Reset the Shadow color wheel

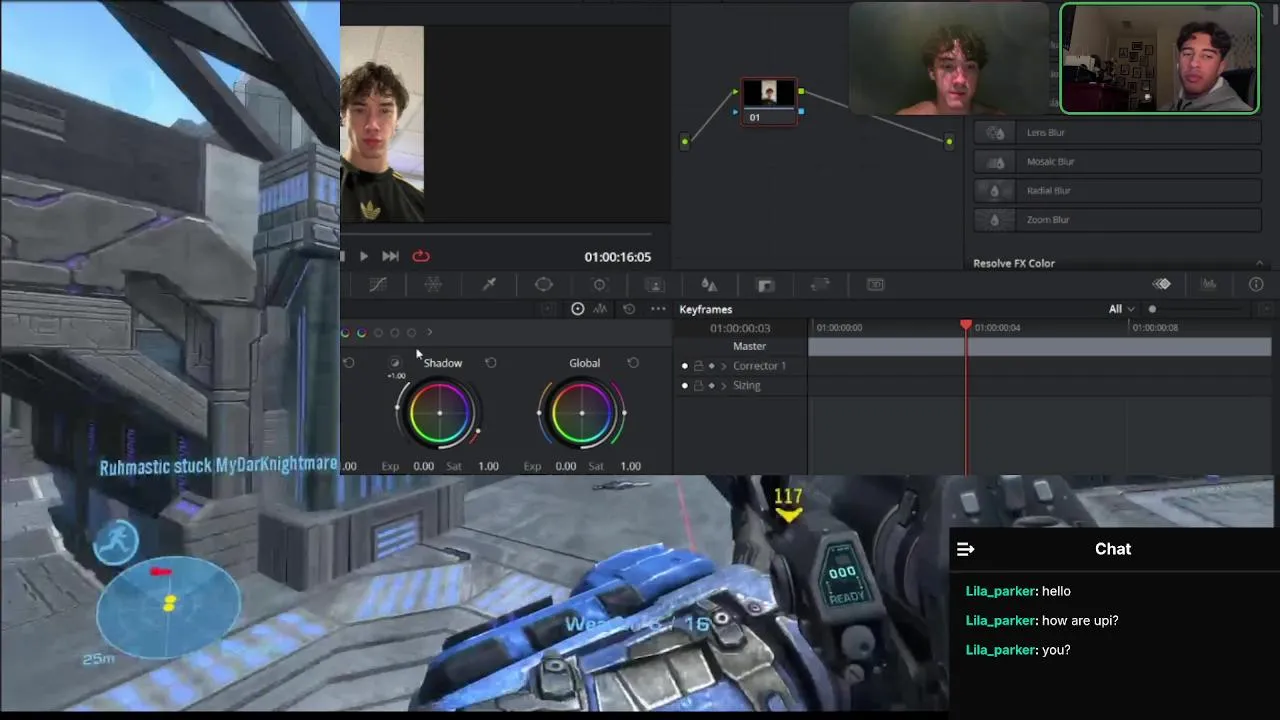pos(491,363)
